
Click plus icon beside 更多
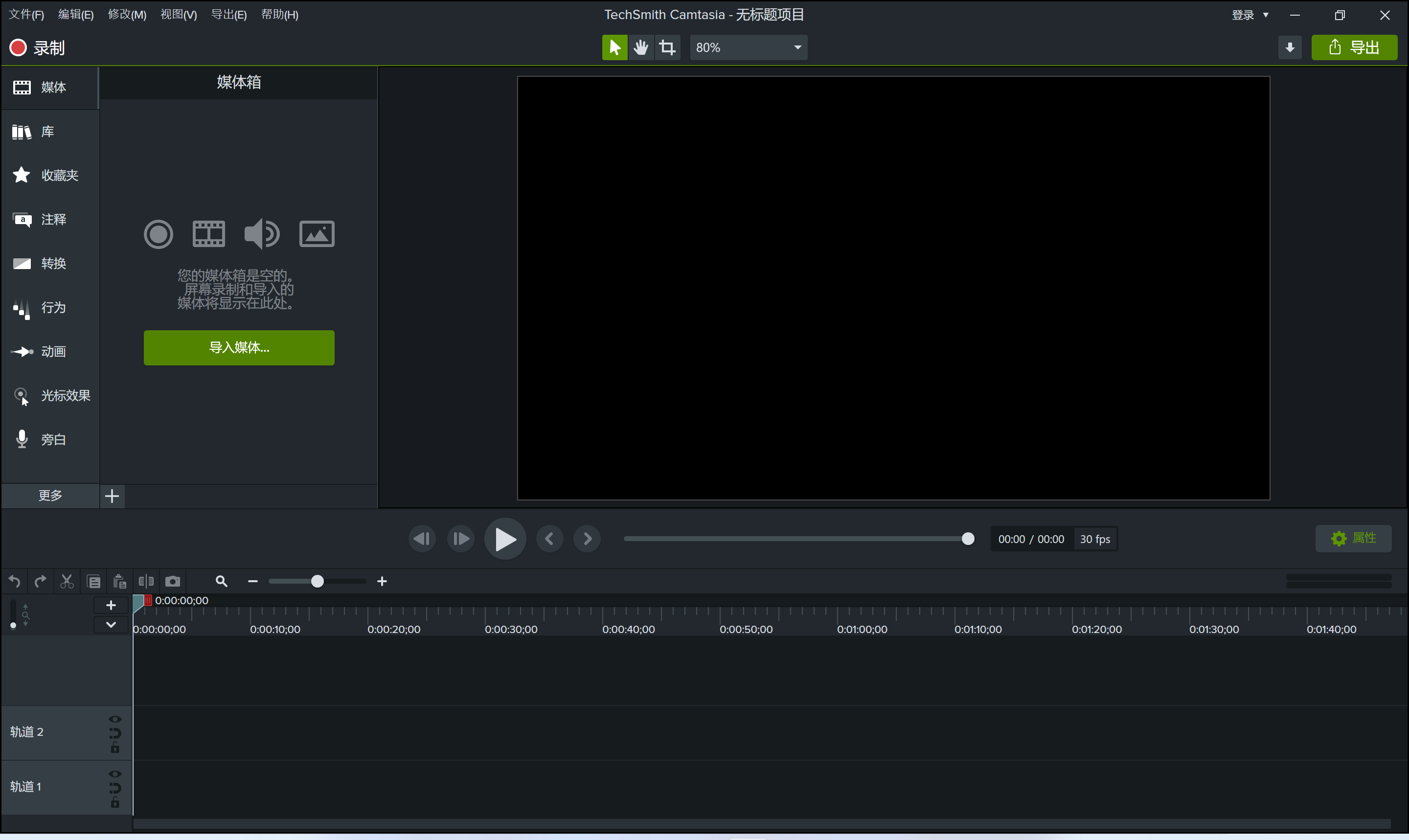[x=112, y=497]
